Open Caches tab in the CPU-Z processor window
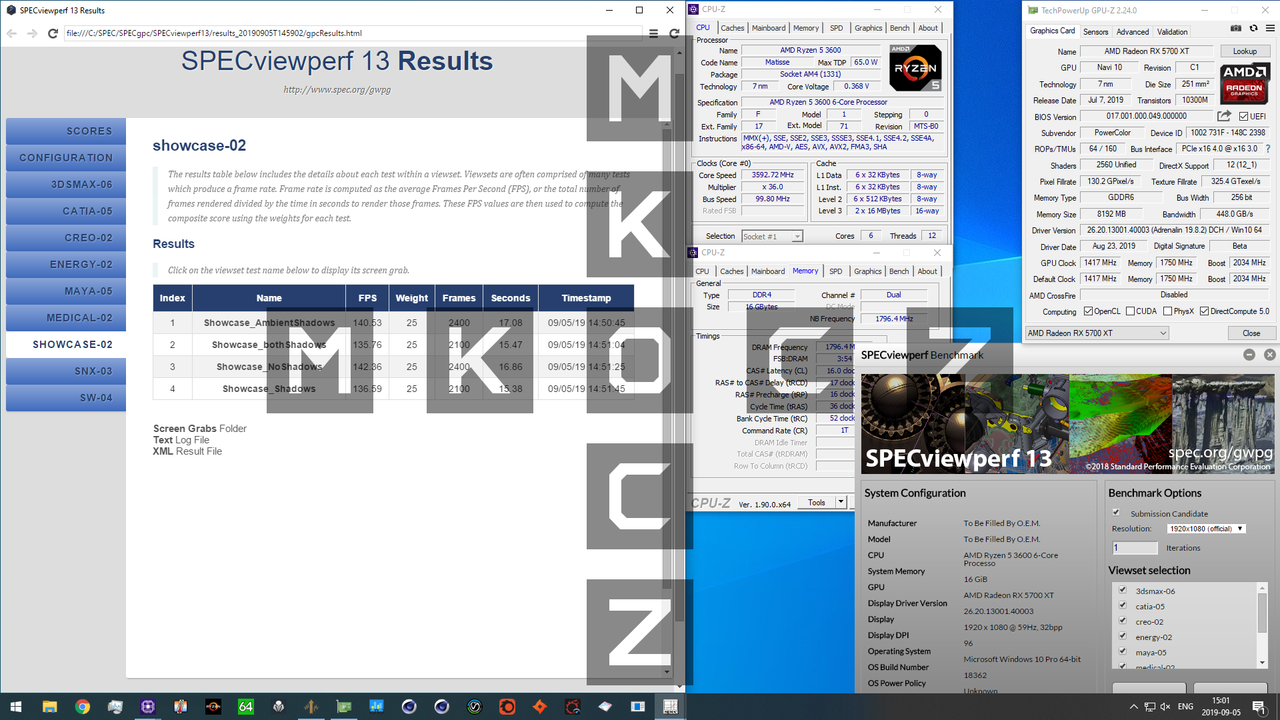1280x720 pixels. click(733, 28)
